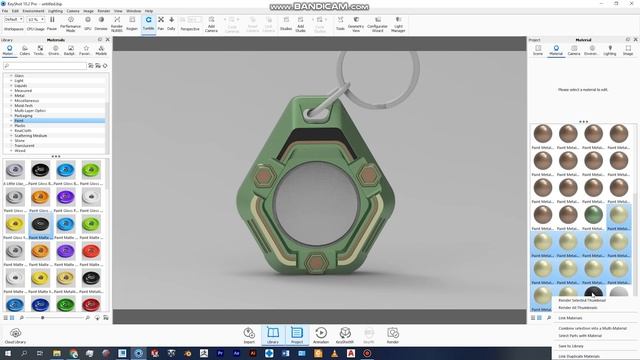Expand the Wood material folder
640x360 pixels.
[11, 151]
